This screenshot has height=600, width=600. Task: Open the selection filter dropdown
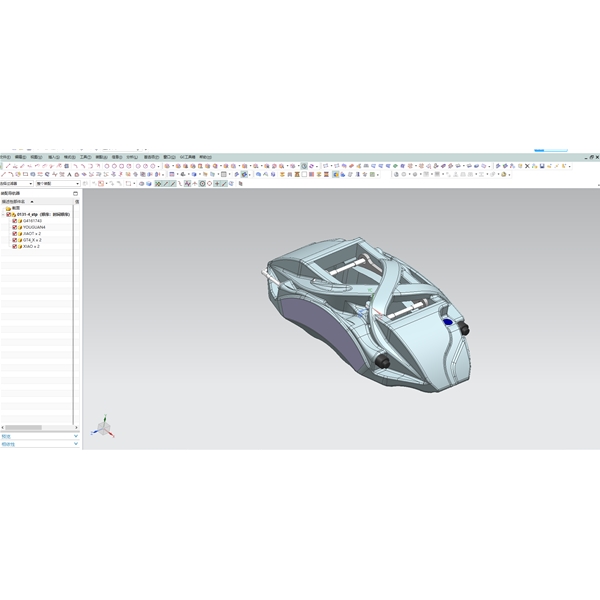pyautogui.click(x=28, y=184)
